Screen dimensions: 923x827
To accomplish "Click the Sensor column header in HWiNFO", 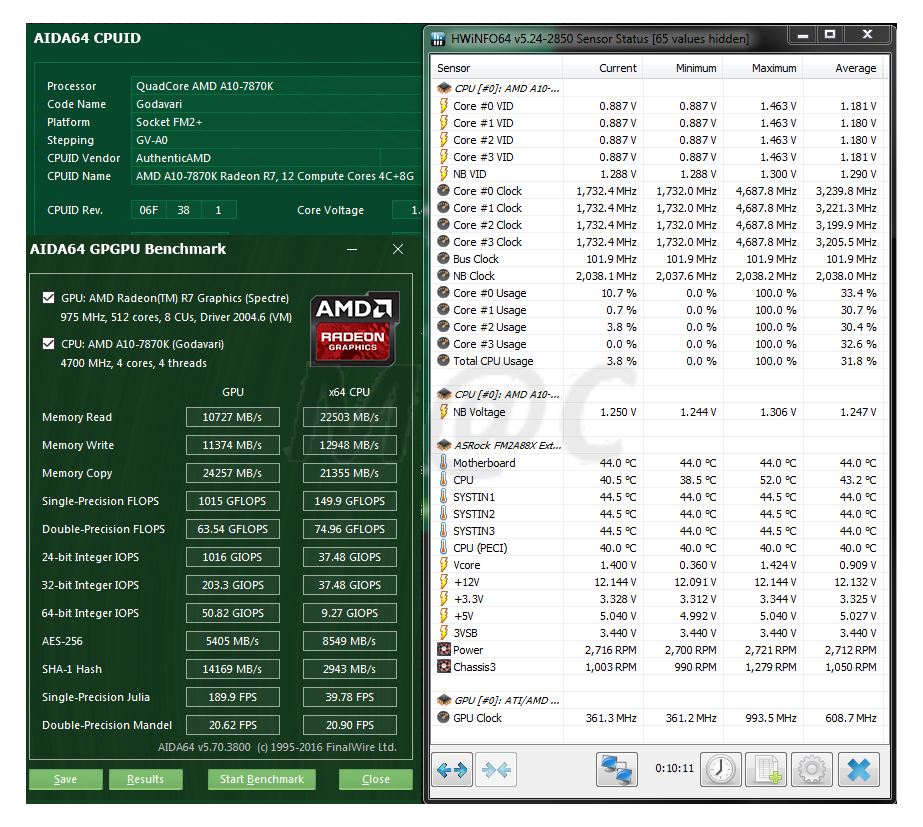I will click(x=497, y=68).
